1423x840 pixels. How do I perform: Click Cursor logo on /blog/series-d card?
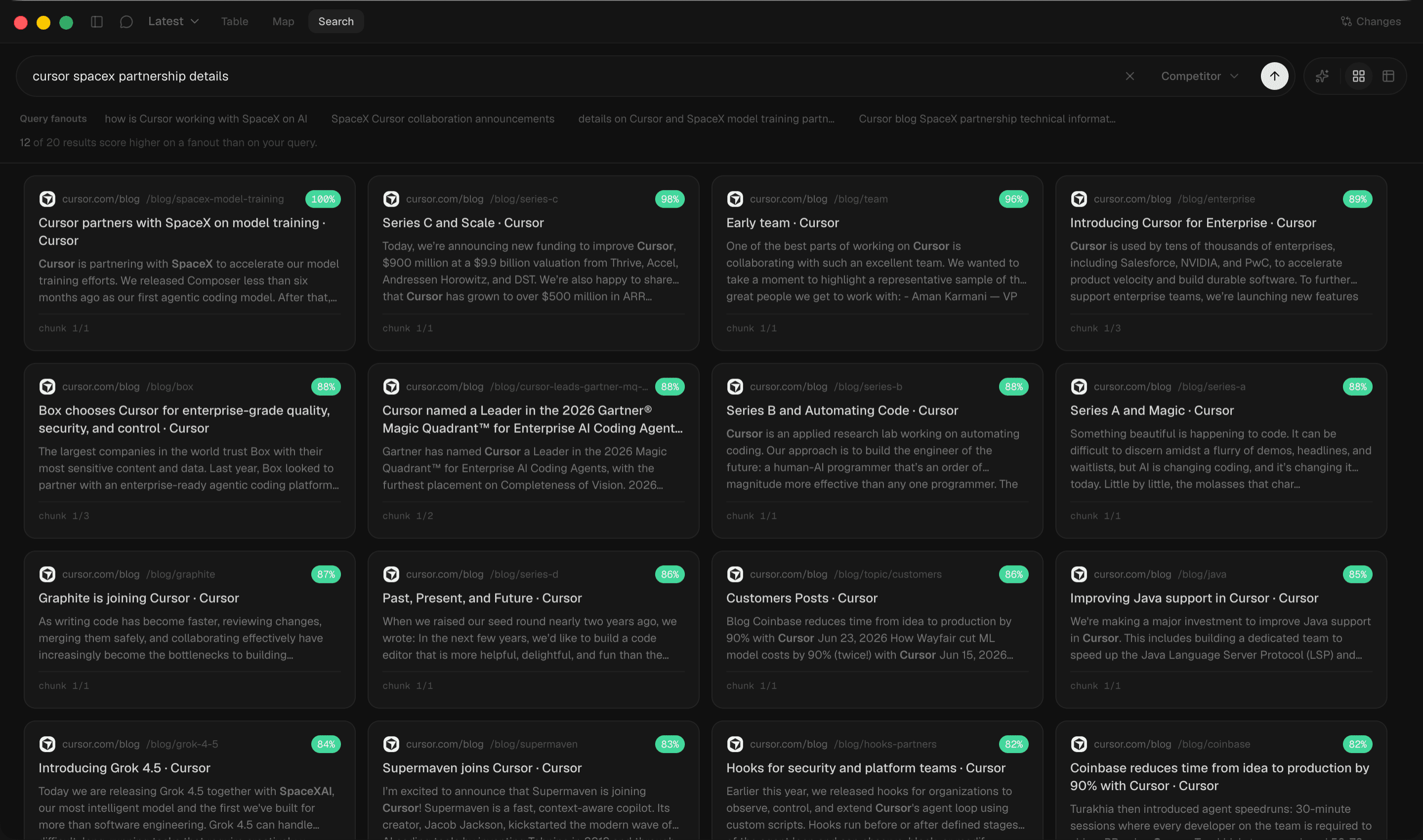(x=391, y=574)
